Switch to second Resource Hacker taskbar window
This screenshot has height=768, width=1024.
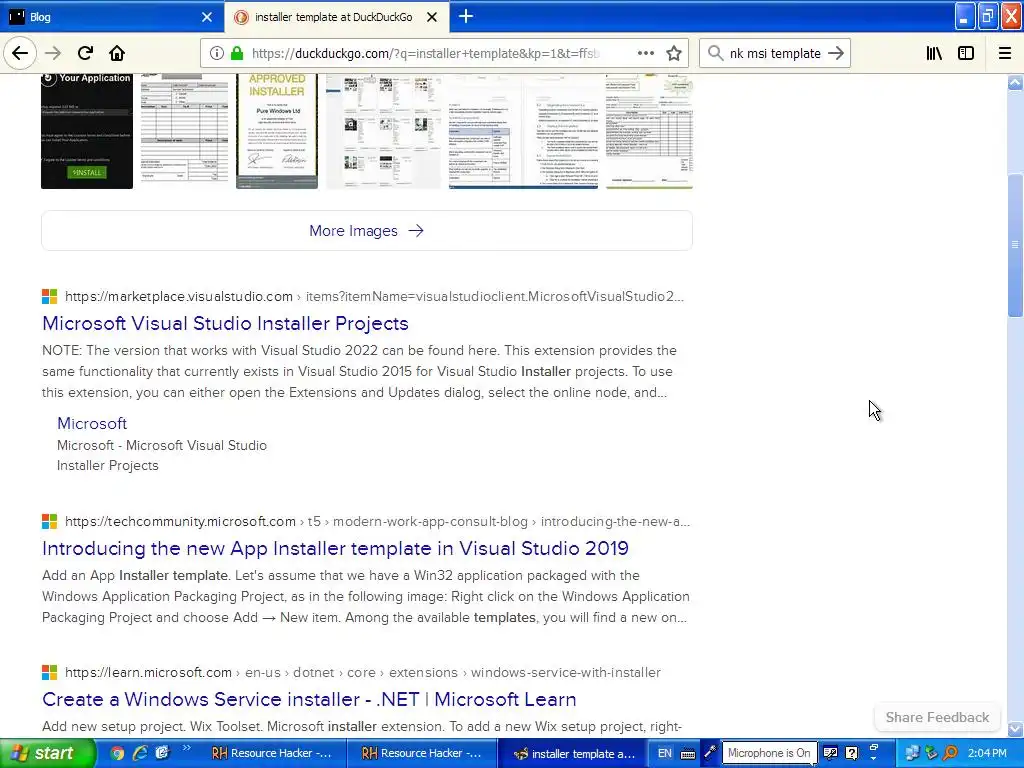421,753
